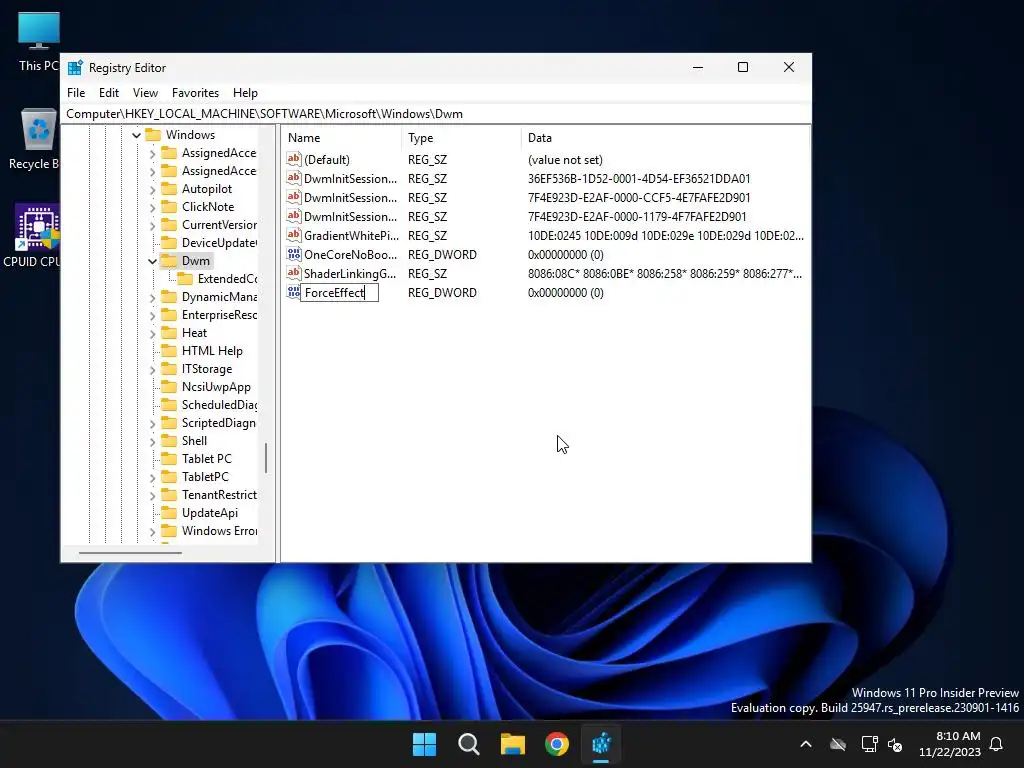
Task: Expand the ClickNote key
Action: [x=153, y=207]
